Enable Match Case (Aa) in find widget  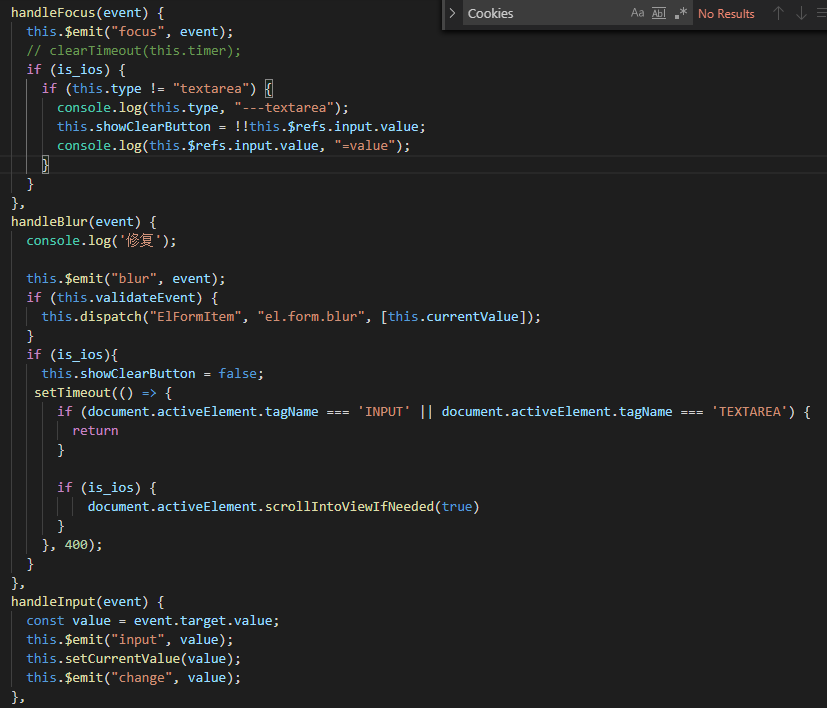(x=638, y=13)
